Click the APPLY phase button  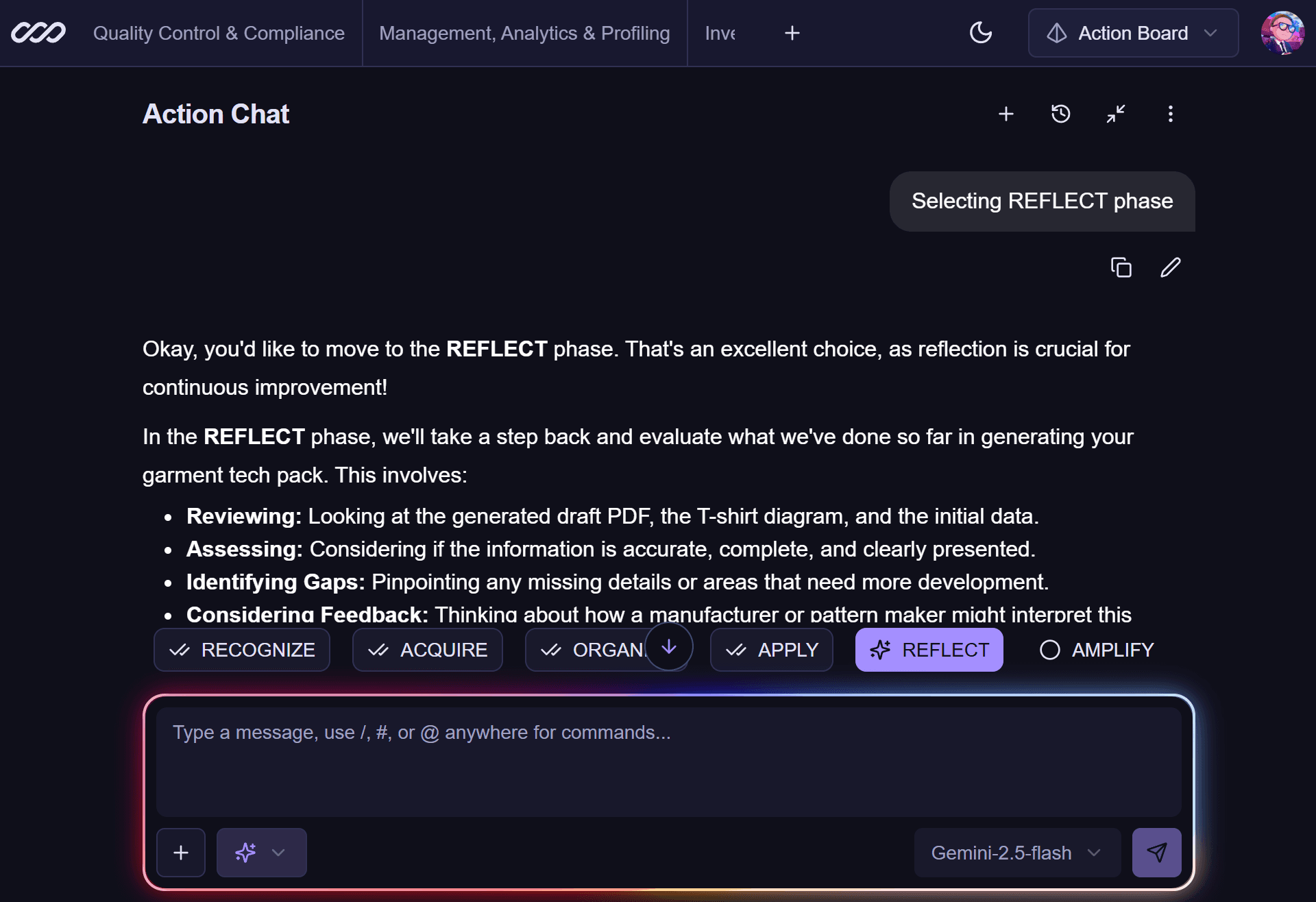click(x=771, y=650)
